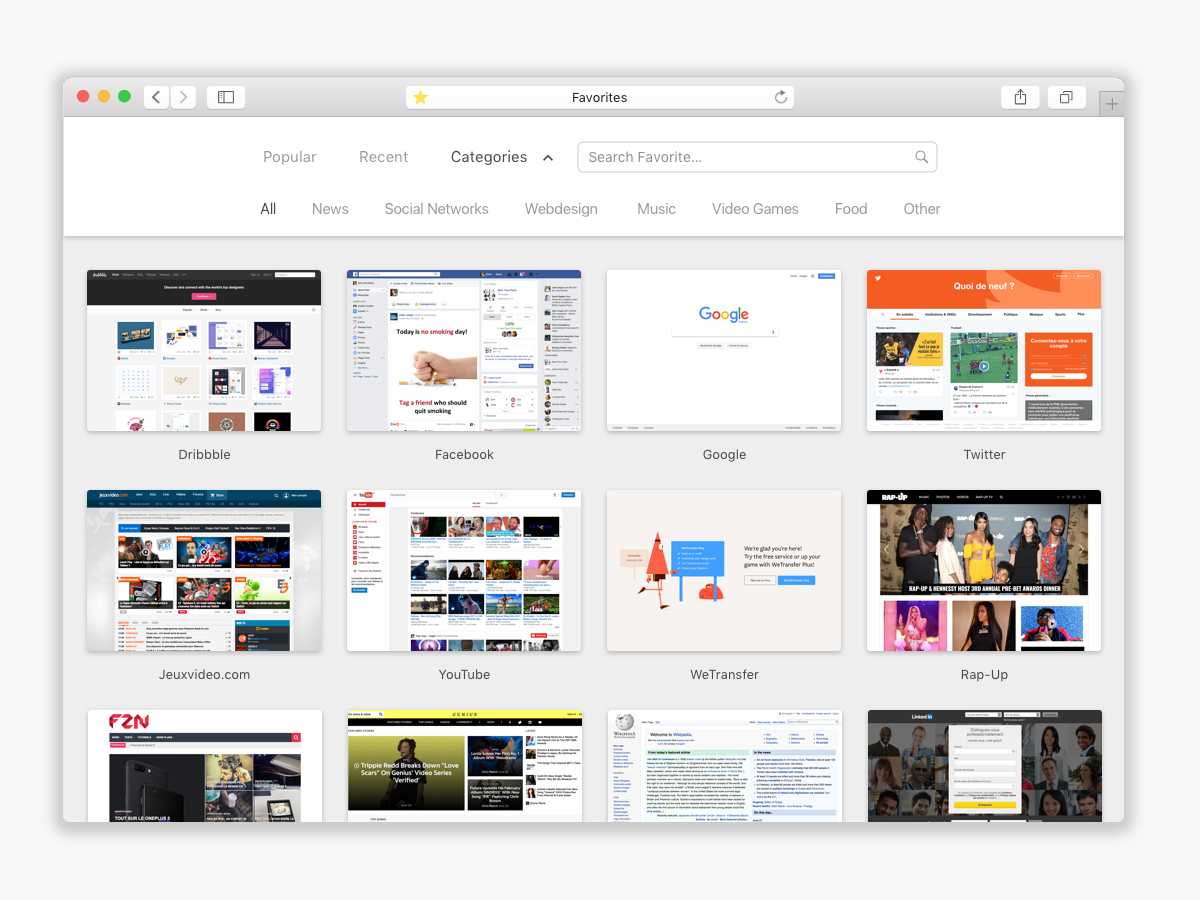Screen dimensions: 1200x900
Task: Open the Google thumbnail
Action: (724, 350)
